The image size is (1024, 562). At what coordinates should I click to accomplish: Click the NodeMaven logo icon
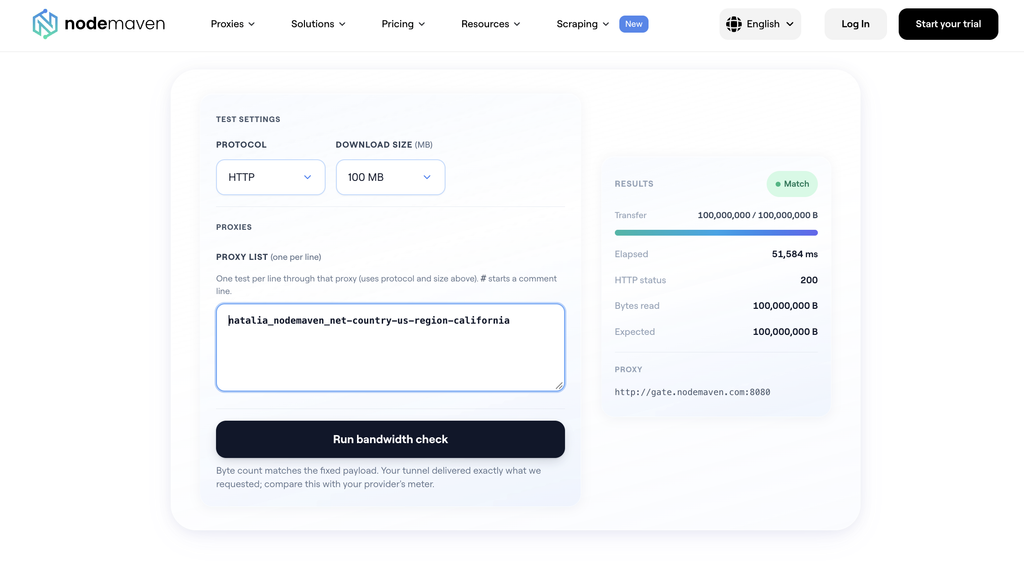(x=45, y=24)
